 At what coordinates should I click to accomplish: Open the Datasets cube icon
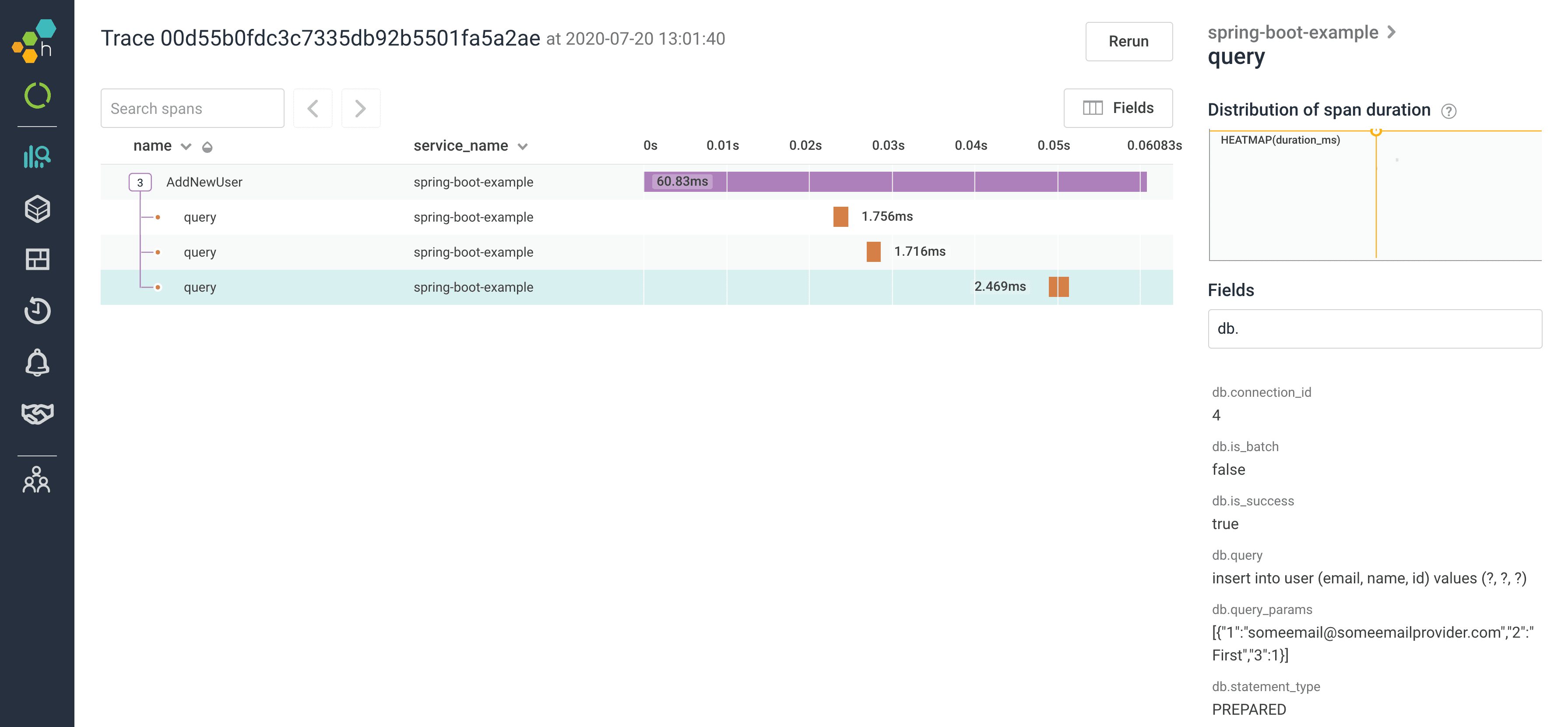(x=37, y=209)
